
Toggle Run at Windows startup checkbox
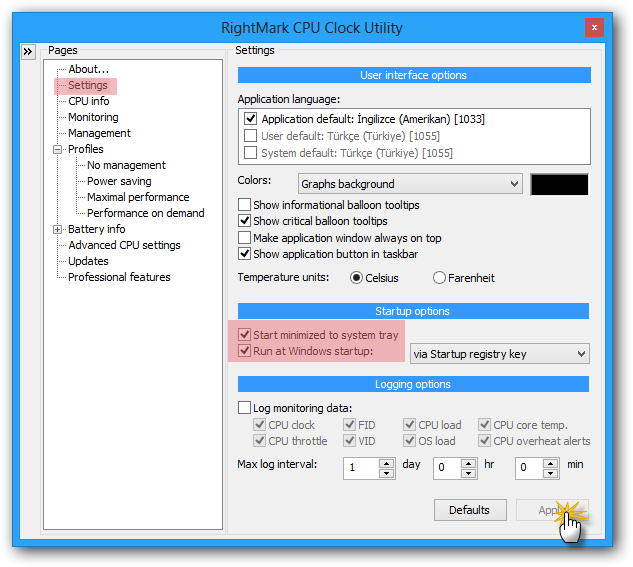pos(244,351)
